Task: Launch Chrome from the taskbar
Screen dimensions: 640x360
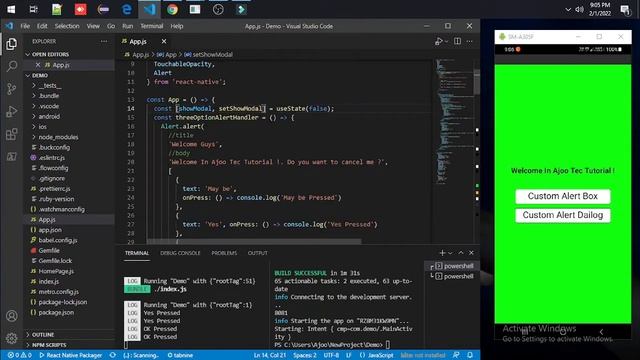Action: point(172,9)
